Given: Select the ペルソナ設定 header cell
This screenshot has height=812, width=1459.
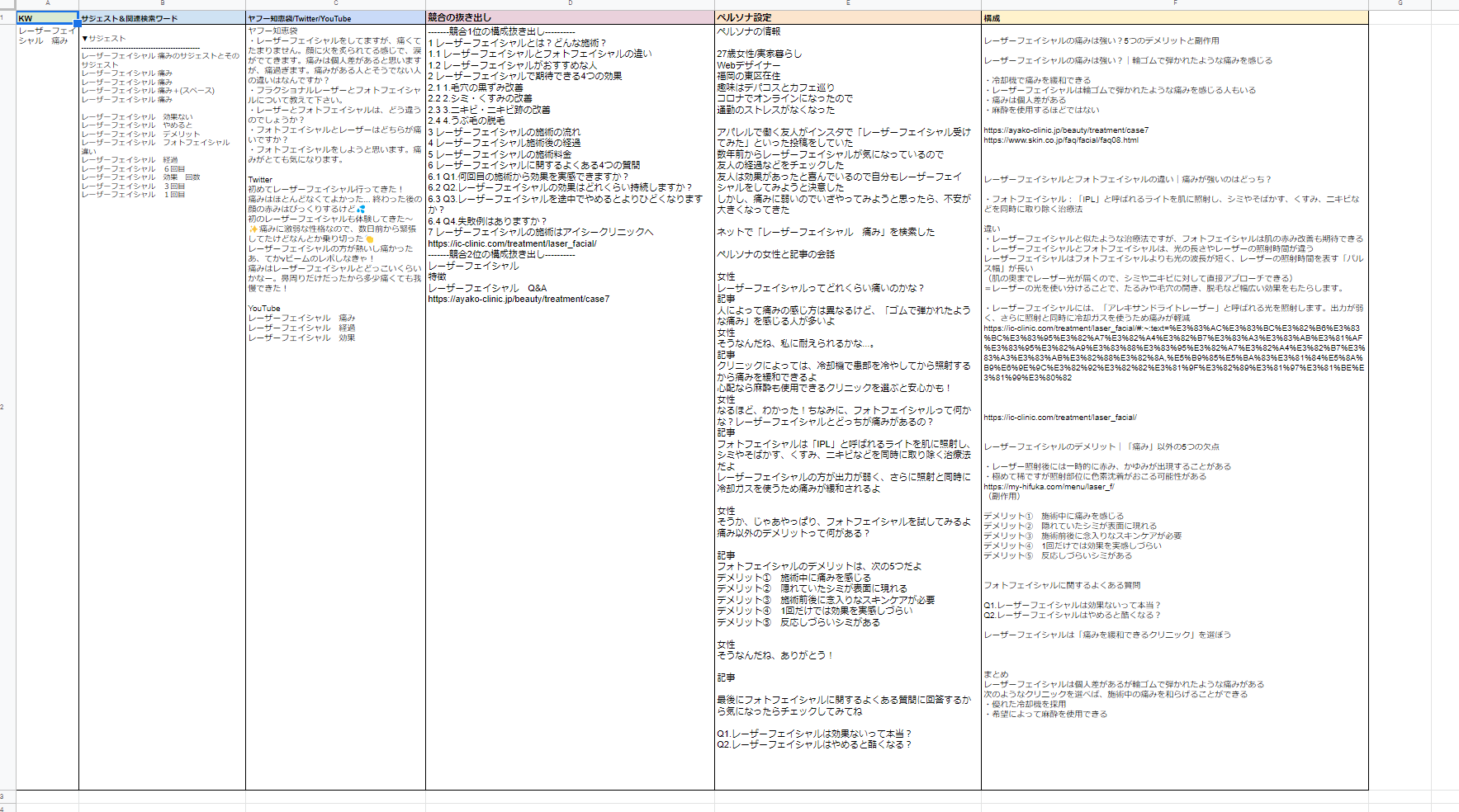Looking at the screenshot, I should coord(848,17).
